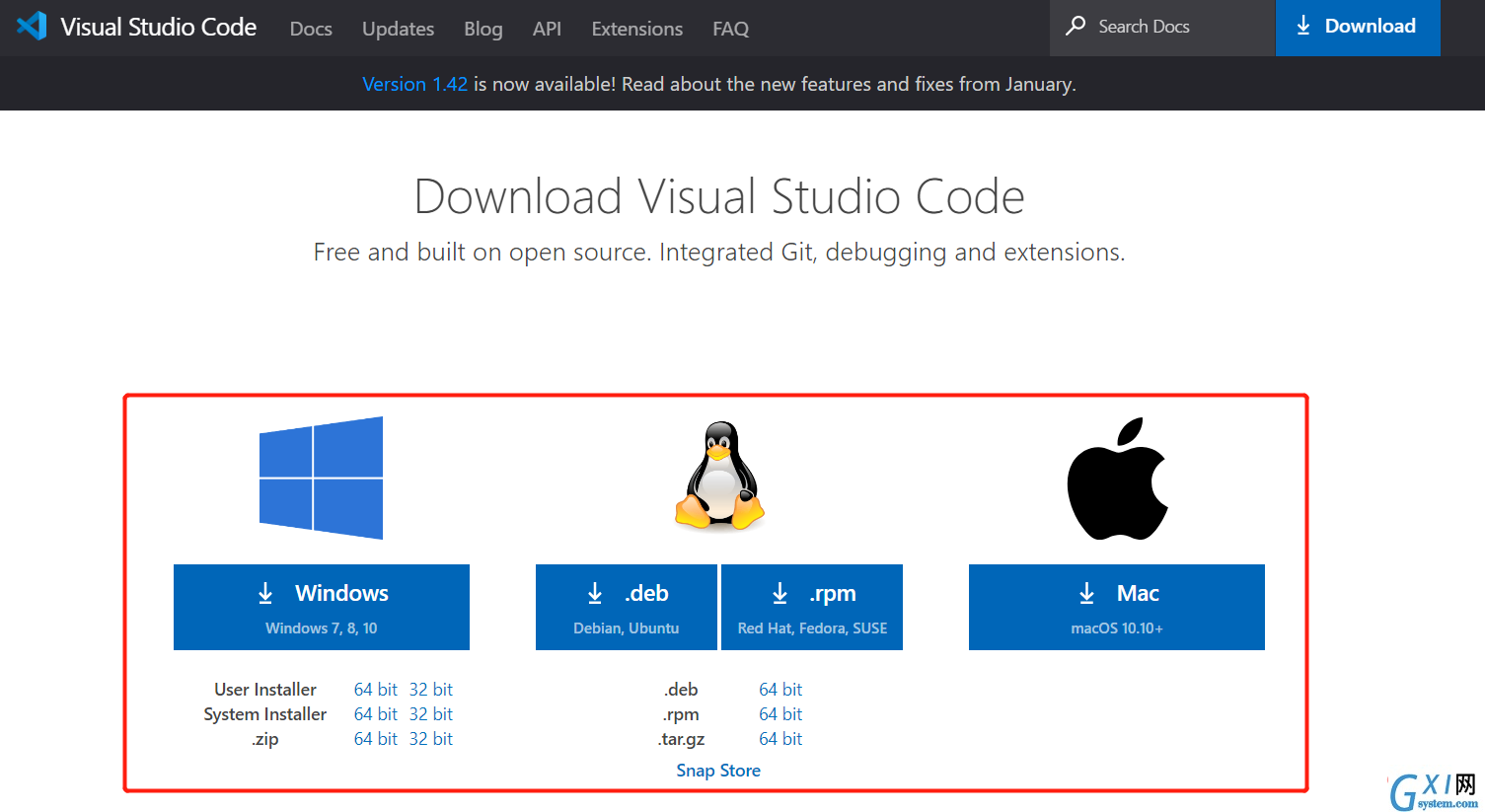This screenshot has width=1485, height=812.
Task: Click the Linux '.deb' row label
Action: [682, 689]
